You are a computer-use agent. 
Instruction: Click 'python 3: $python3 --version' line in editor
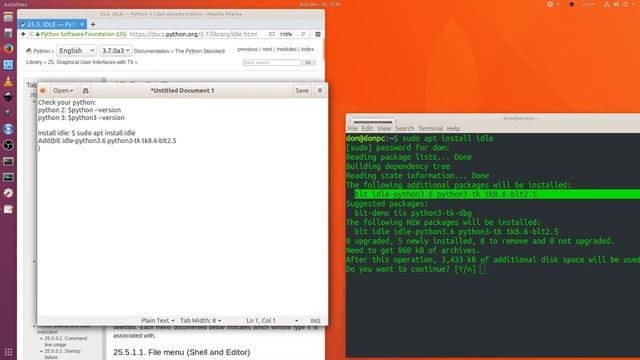pos(81,118)
